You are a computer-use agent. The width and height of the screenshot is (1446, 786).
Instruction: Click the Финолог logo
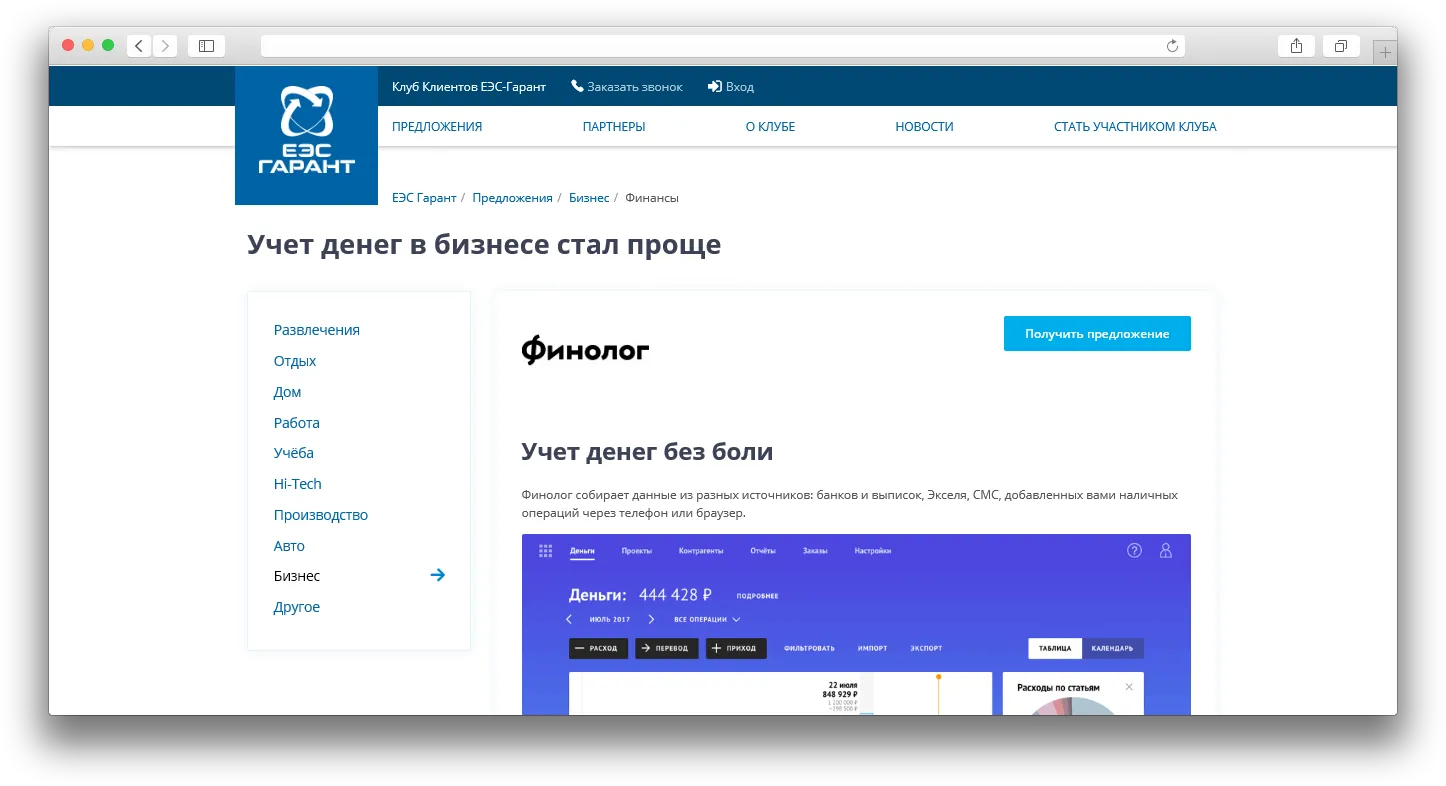tap(585, 349)
